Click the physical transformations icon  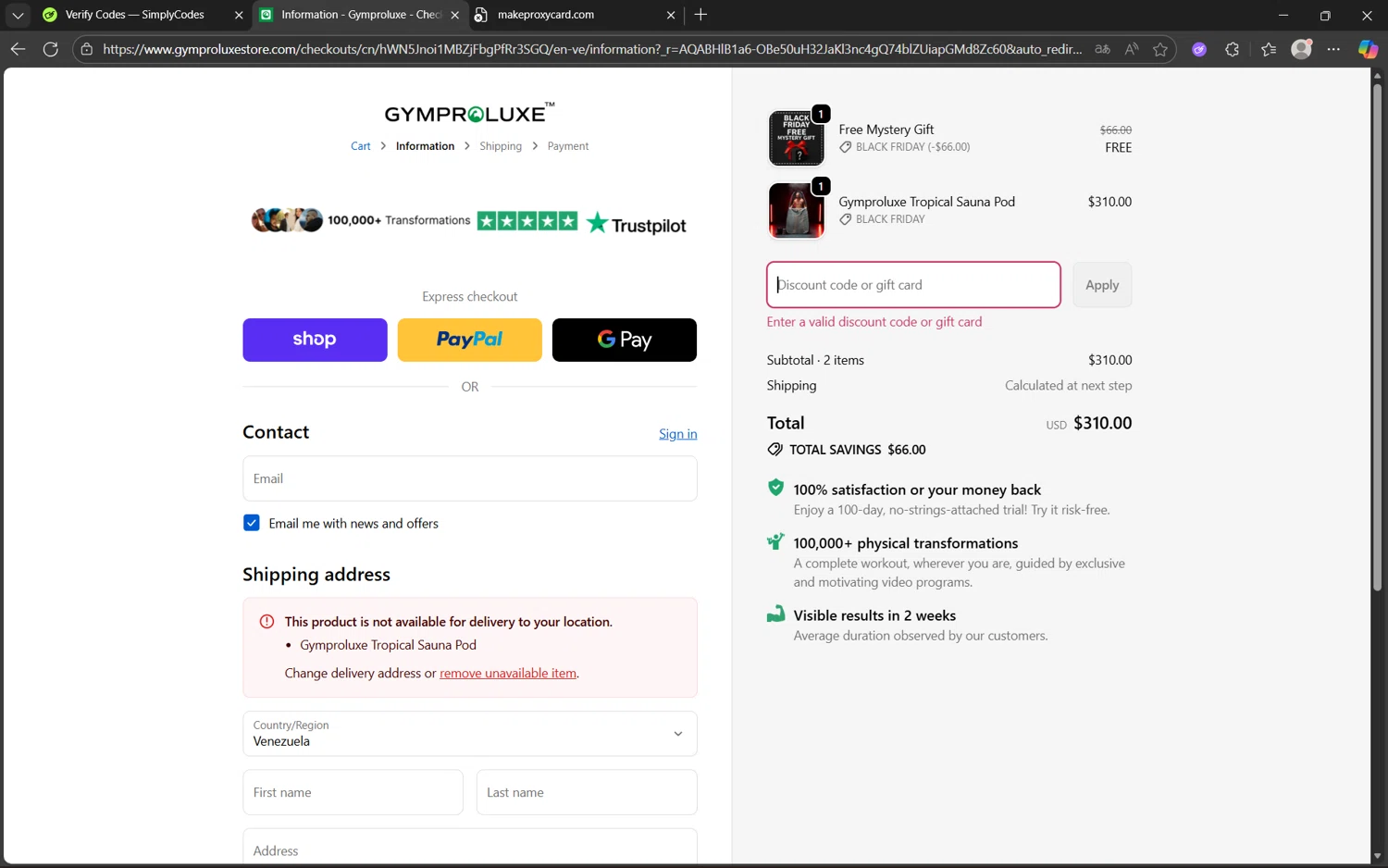775,541
